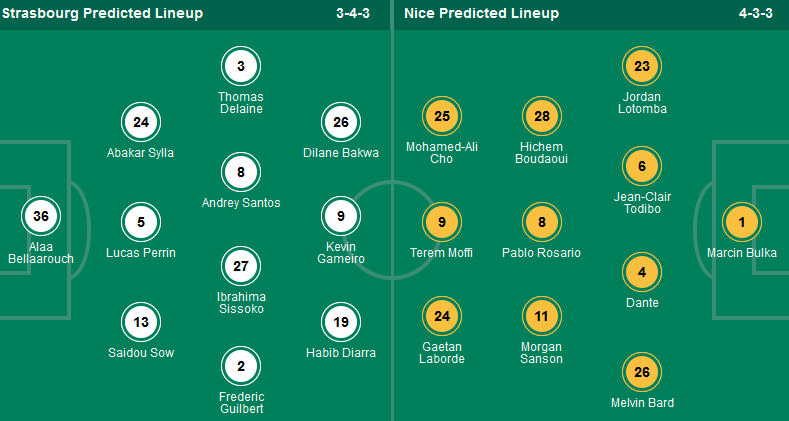Click Strasbourg goalkeeper number 36 badge
This screenshot has height=421, width=789.
pyautogui.click(x=41, y=216)
